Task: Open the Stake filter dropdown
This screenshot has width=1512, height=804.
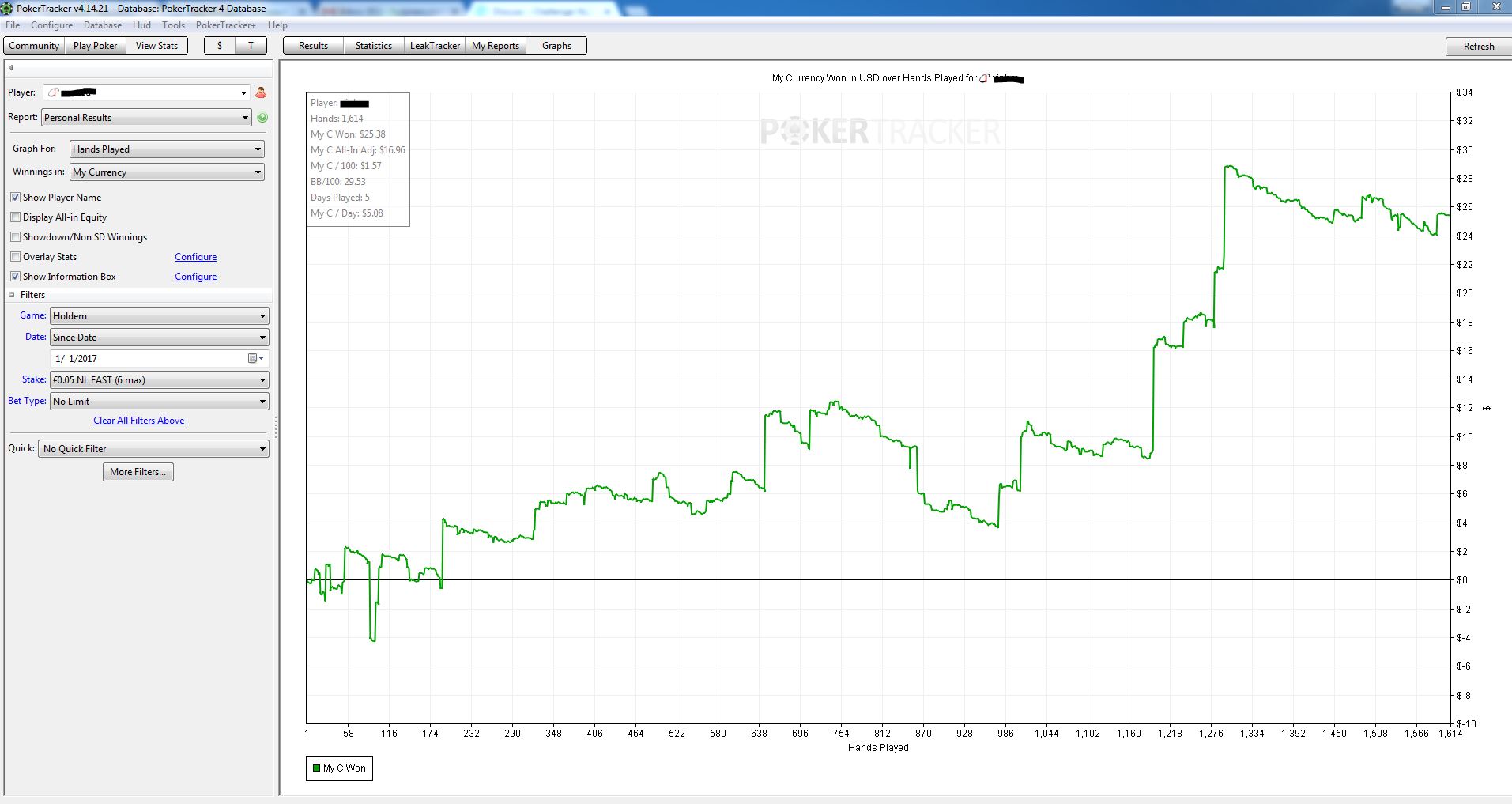Action: coord(160,379)
